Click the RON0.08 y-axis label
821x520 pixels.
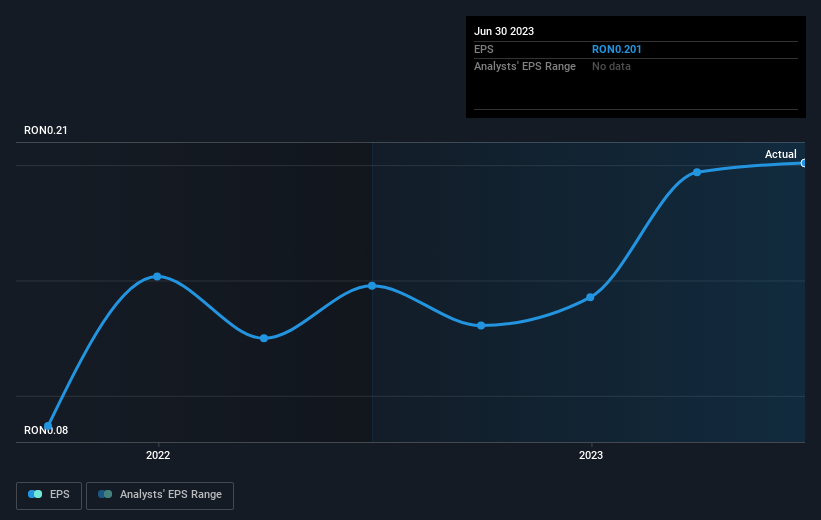coord(46,430)
